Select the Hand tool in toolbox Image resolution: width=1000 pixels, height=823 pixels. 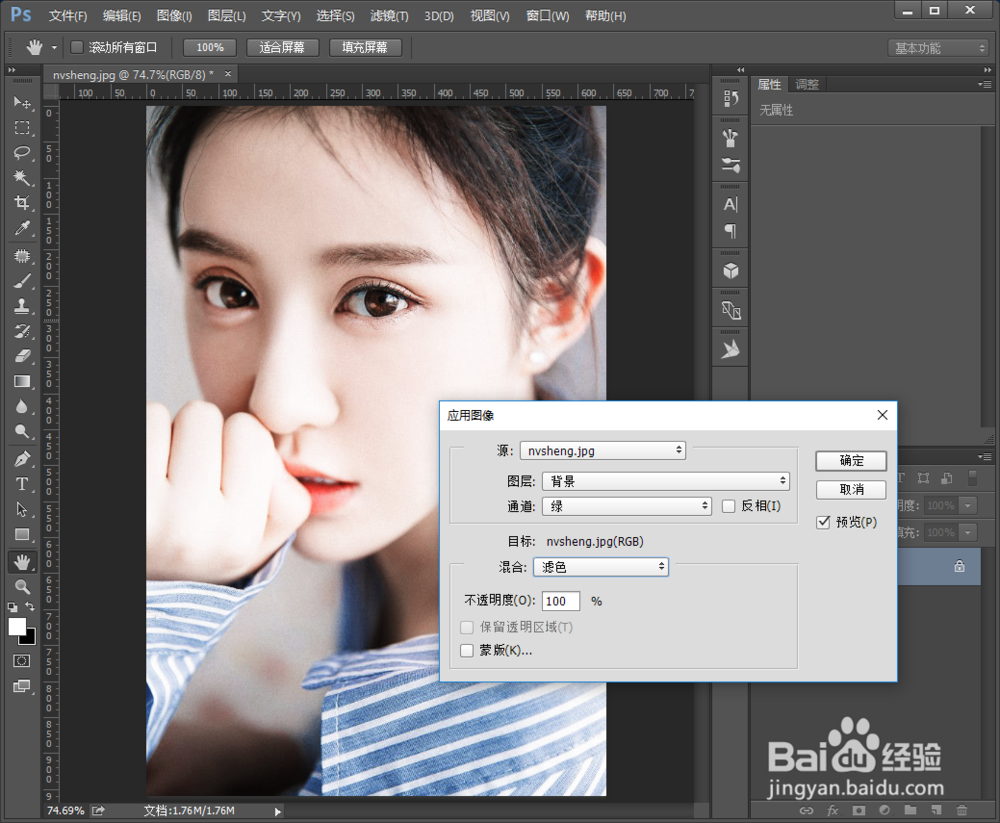tap(22, 562)
